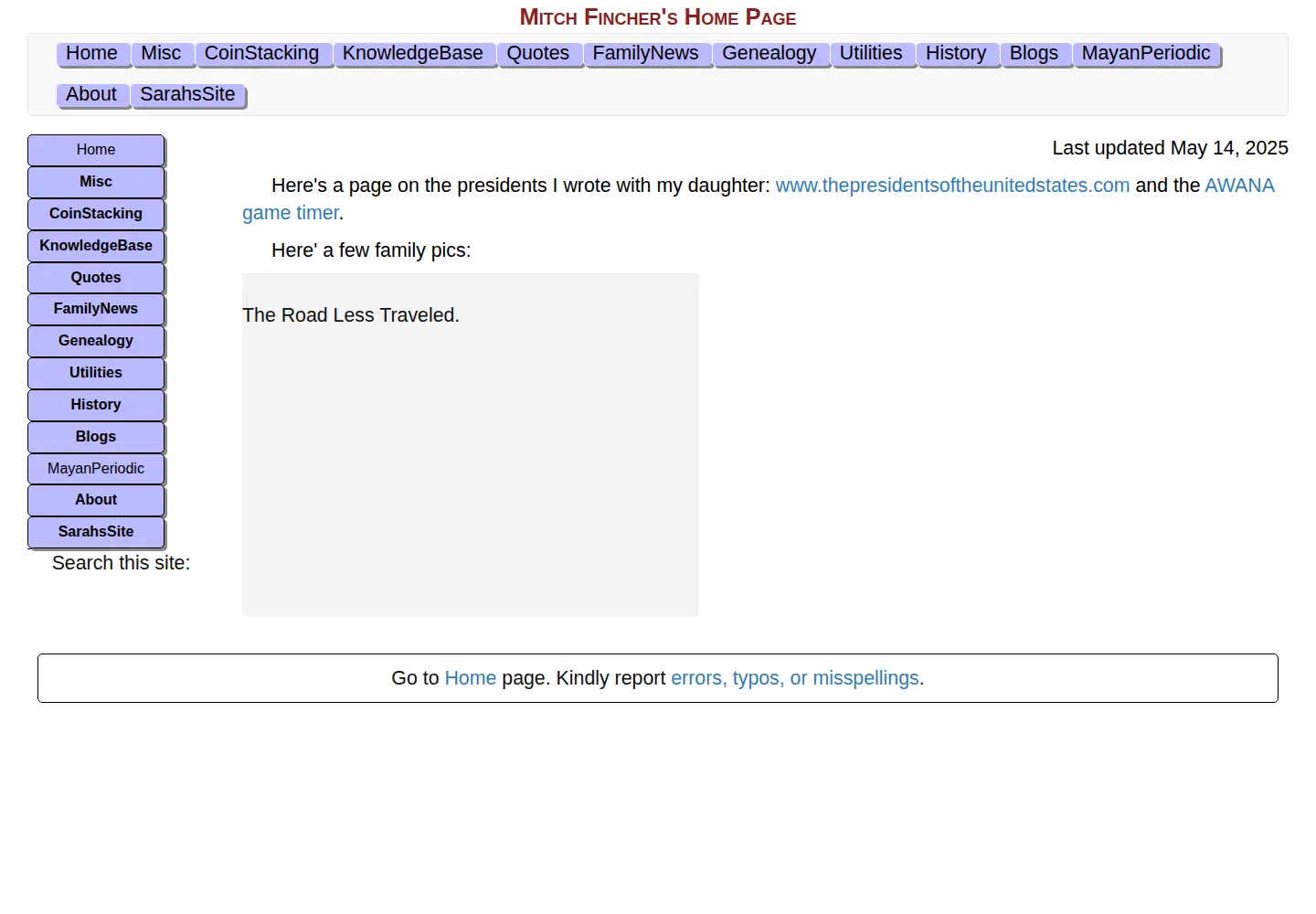Open the thepresidentsoftheunitedstates.com link
The height and width of the screenshot is (914, 1316).
tap(952, 186)
